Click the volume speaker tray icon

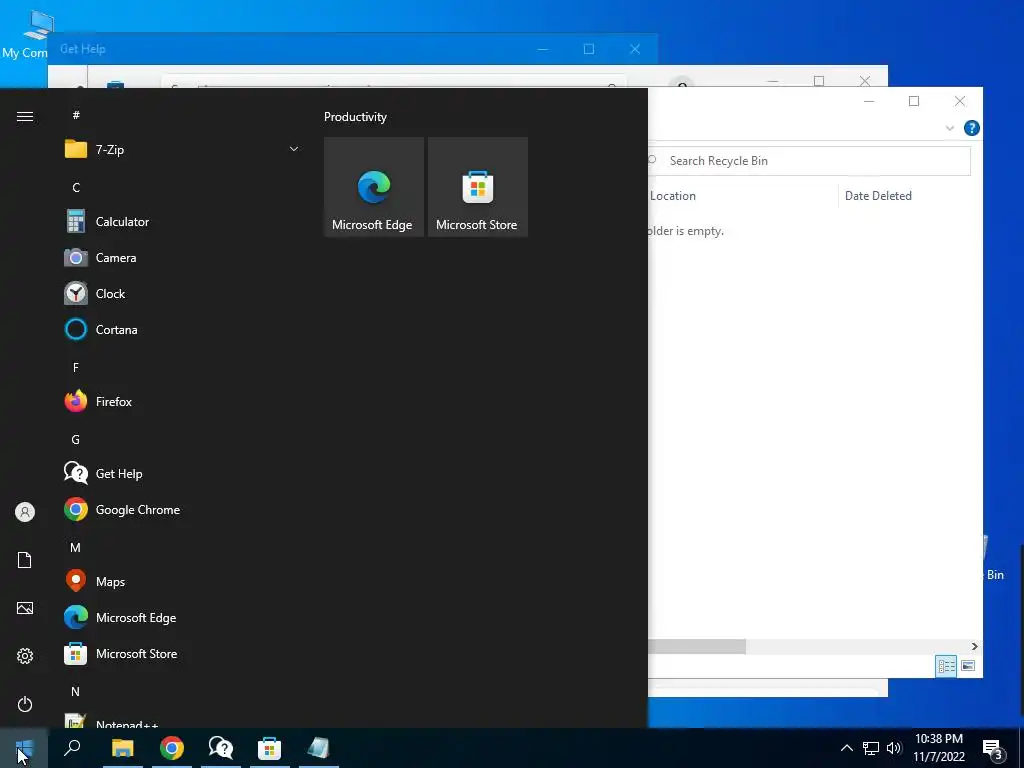point(894,748)
